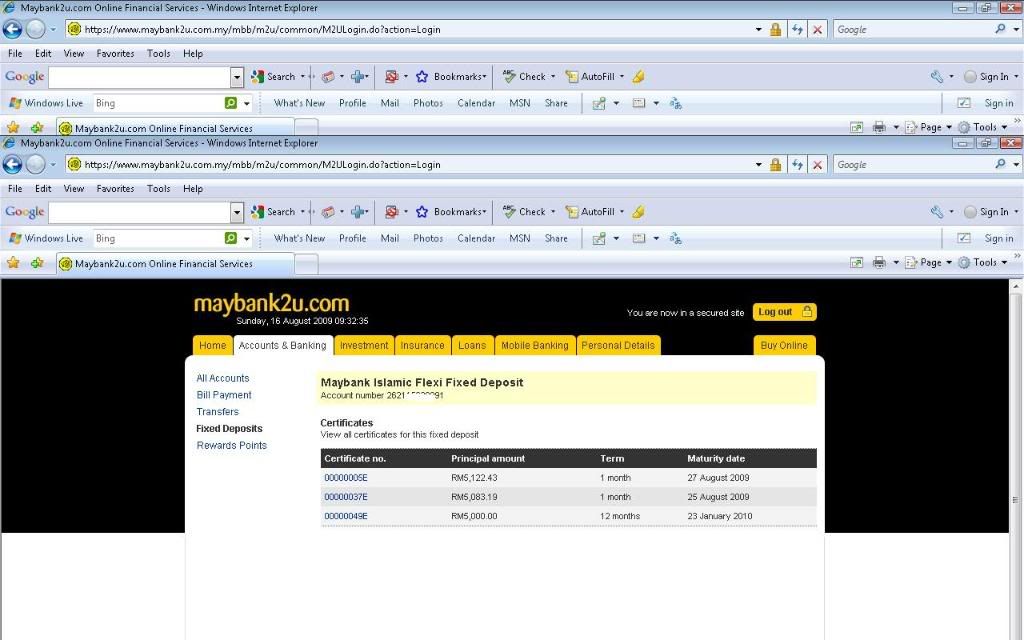This screenshot has height=640, width=1024.
Task: Expand the search provider dropdown in front window
Action: pos(1016,165)
